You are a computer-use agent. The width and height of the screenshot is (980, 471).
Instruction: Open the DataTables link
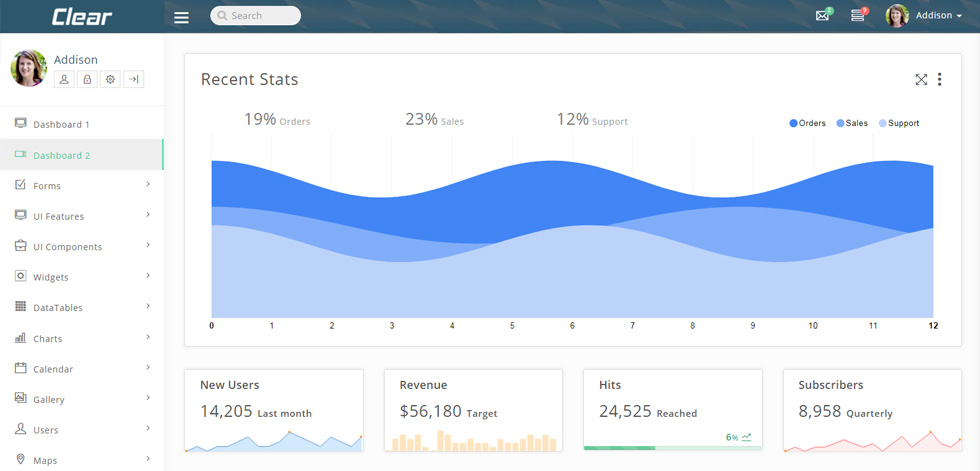click(58, 307)
